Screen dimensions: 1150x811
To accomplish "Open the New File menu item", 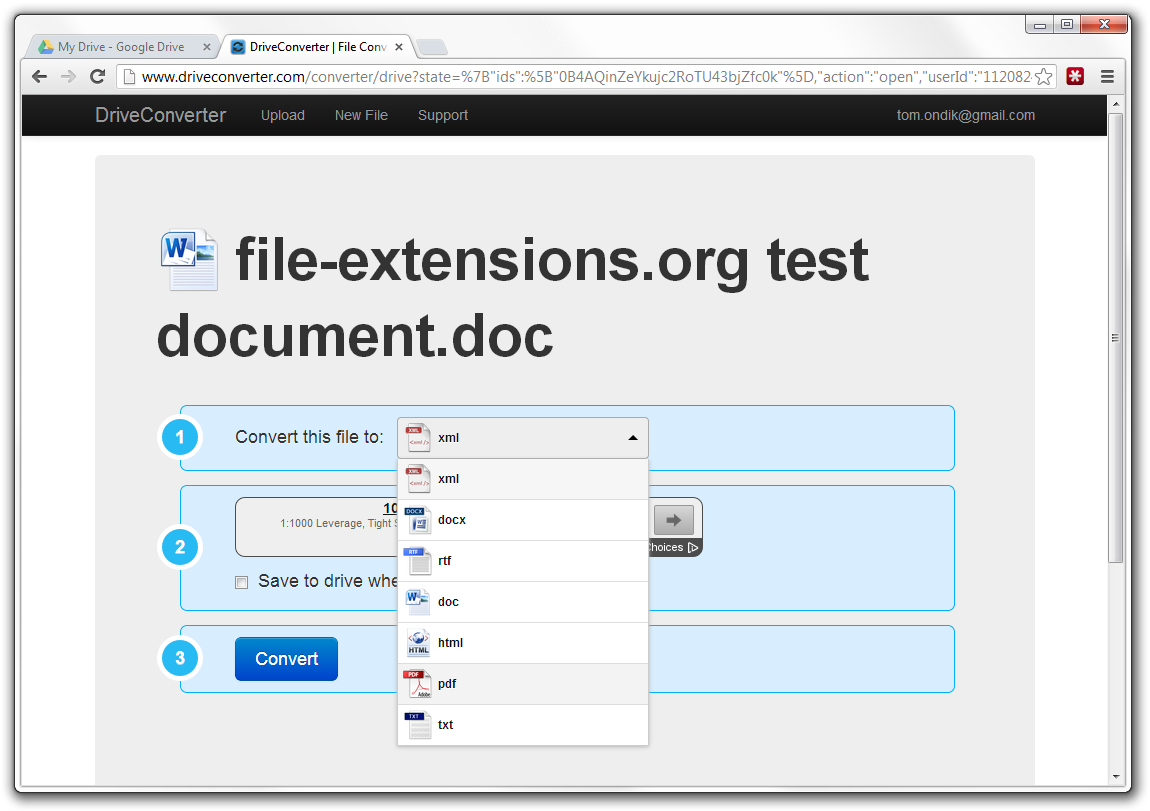I will point(361,115).
